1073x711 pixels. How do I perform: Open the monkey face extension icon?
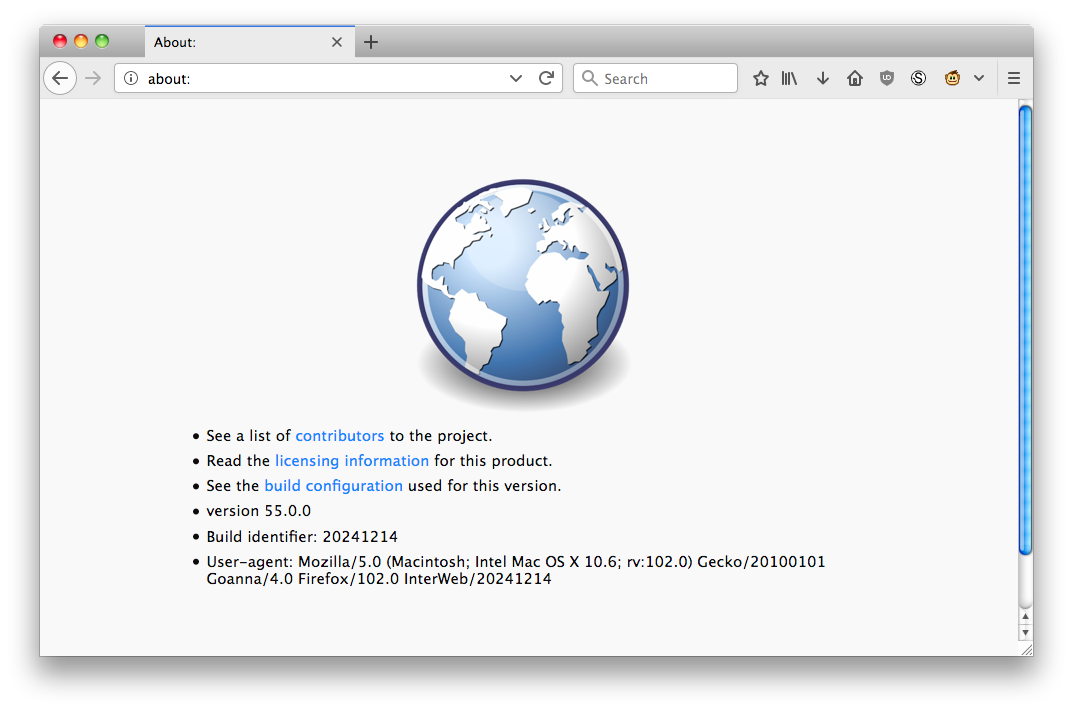pos(952,78)
